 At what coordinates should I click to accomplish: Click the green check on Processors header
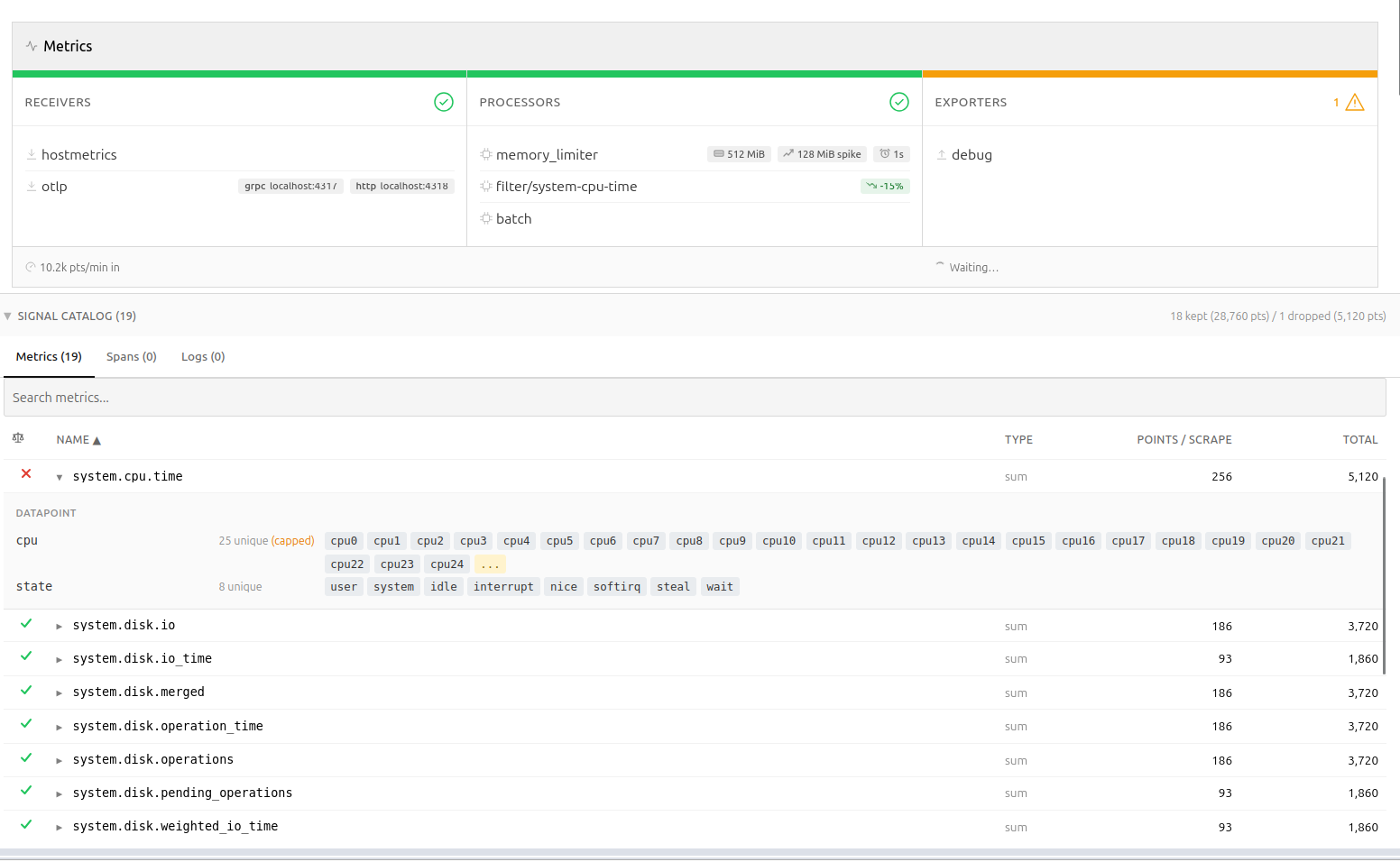pos(899,102)
